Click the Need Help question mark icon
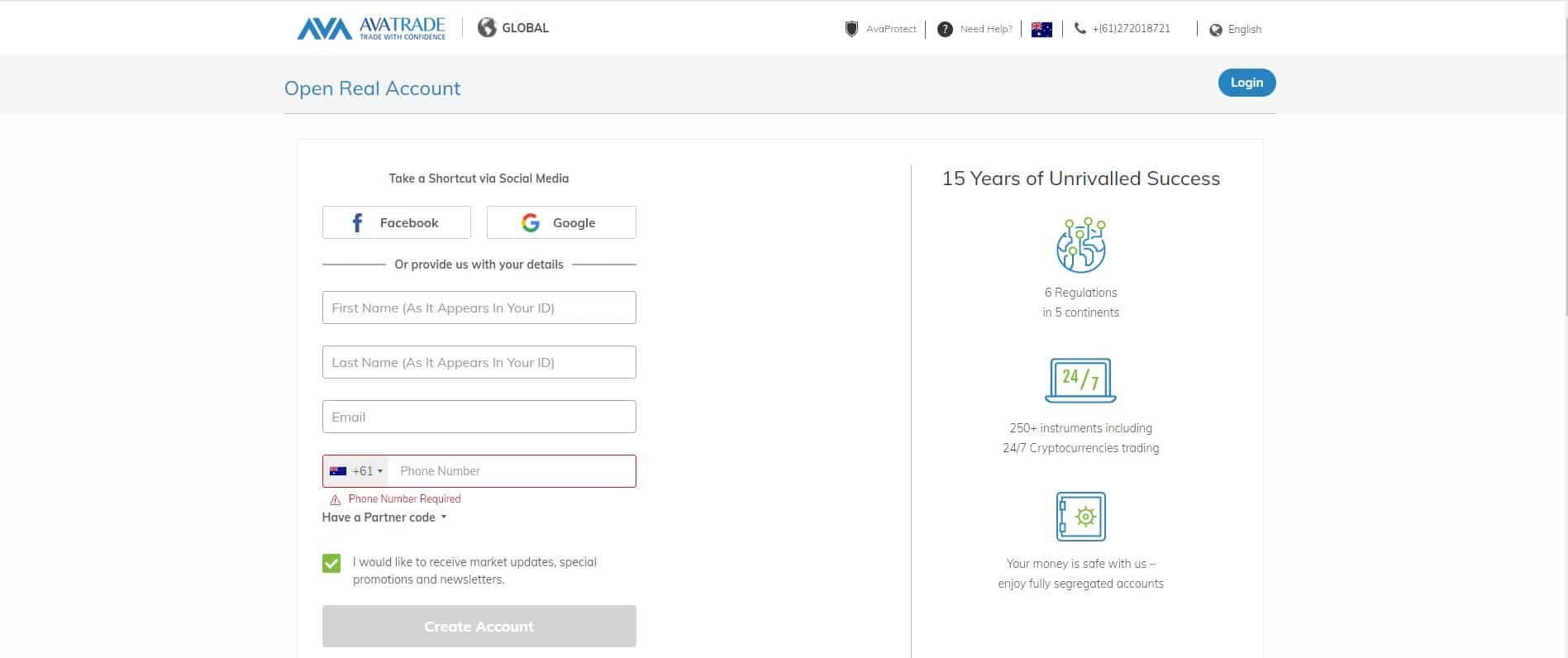This screenshot has width=1568, height=658. click(x=945, y=29)
